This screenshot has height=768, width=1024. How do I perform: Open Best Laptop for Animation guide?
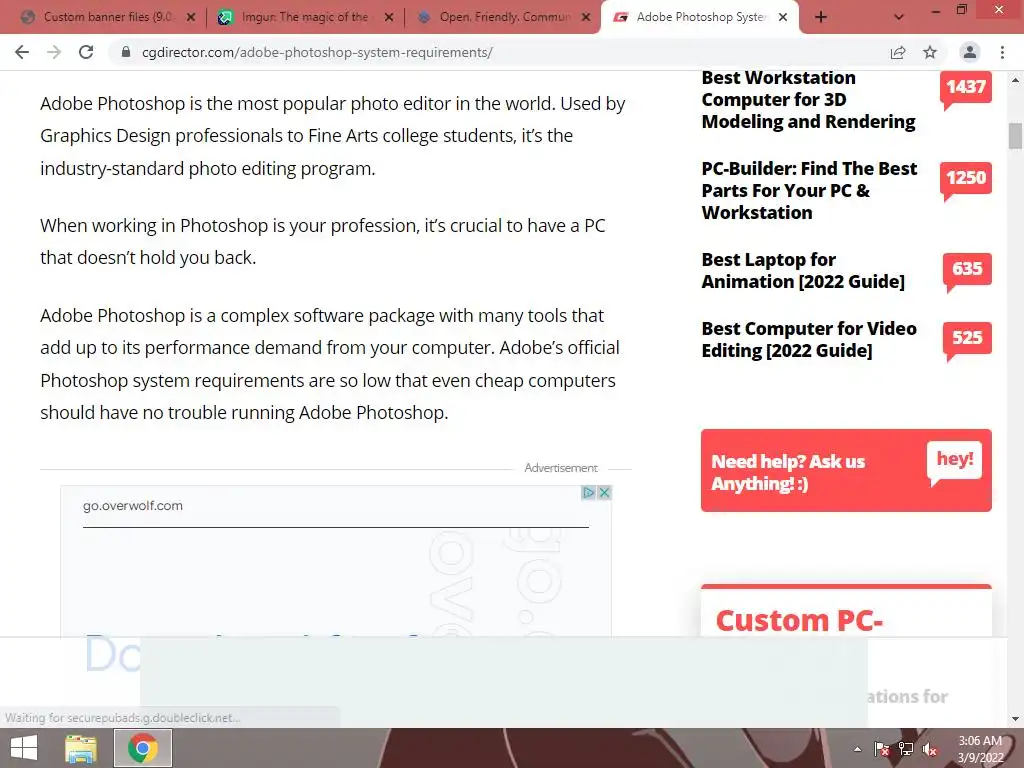tap(803, 270)
